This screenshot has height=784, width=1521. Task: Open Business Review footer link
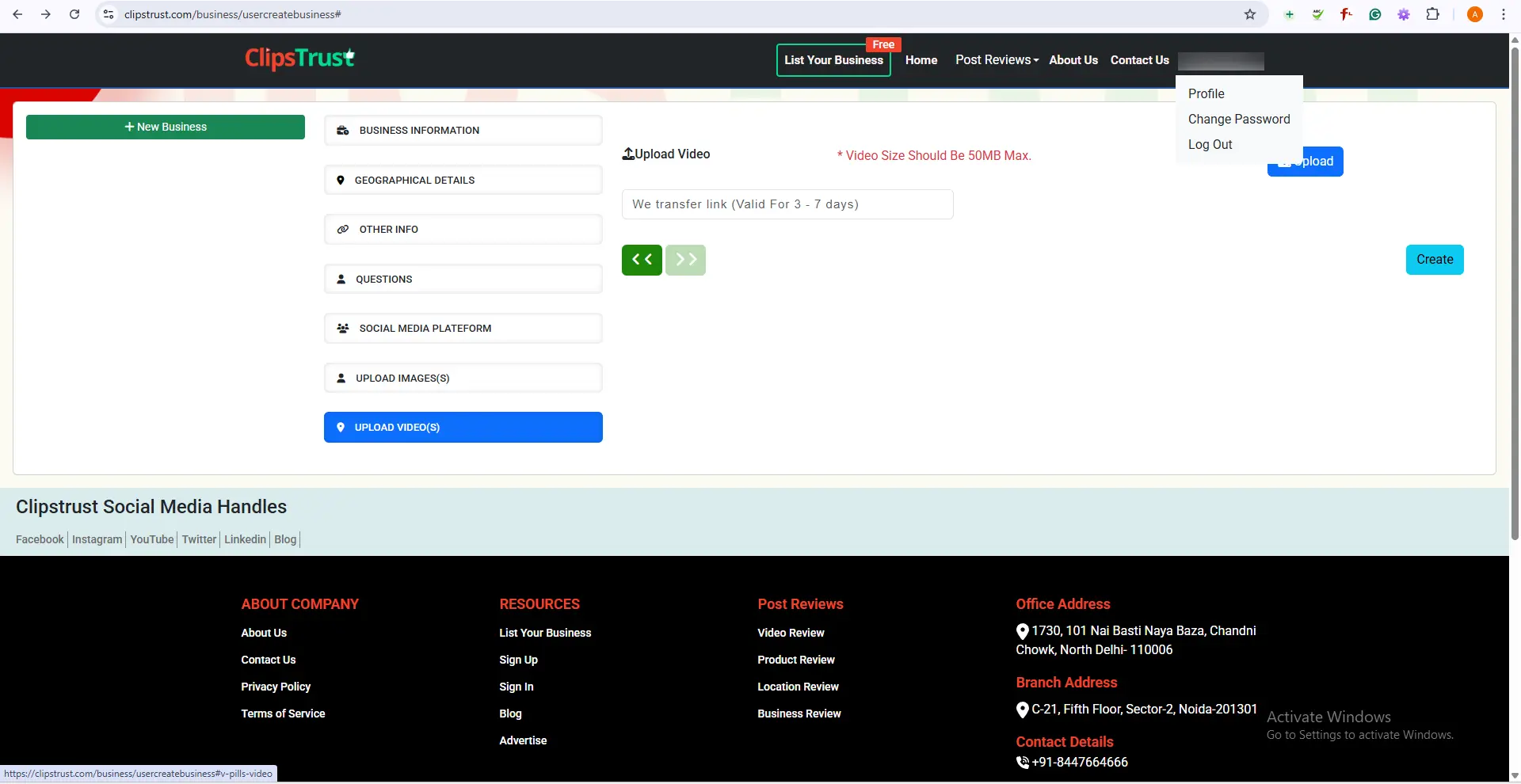[799, 714]
